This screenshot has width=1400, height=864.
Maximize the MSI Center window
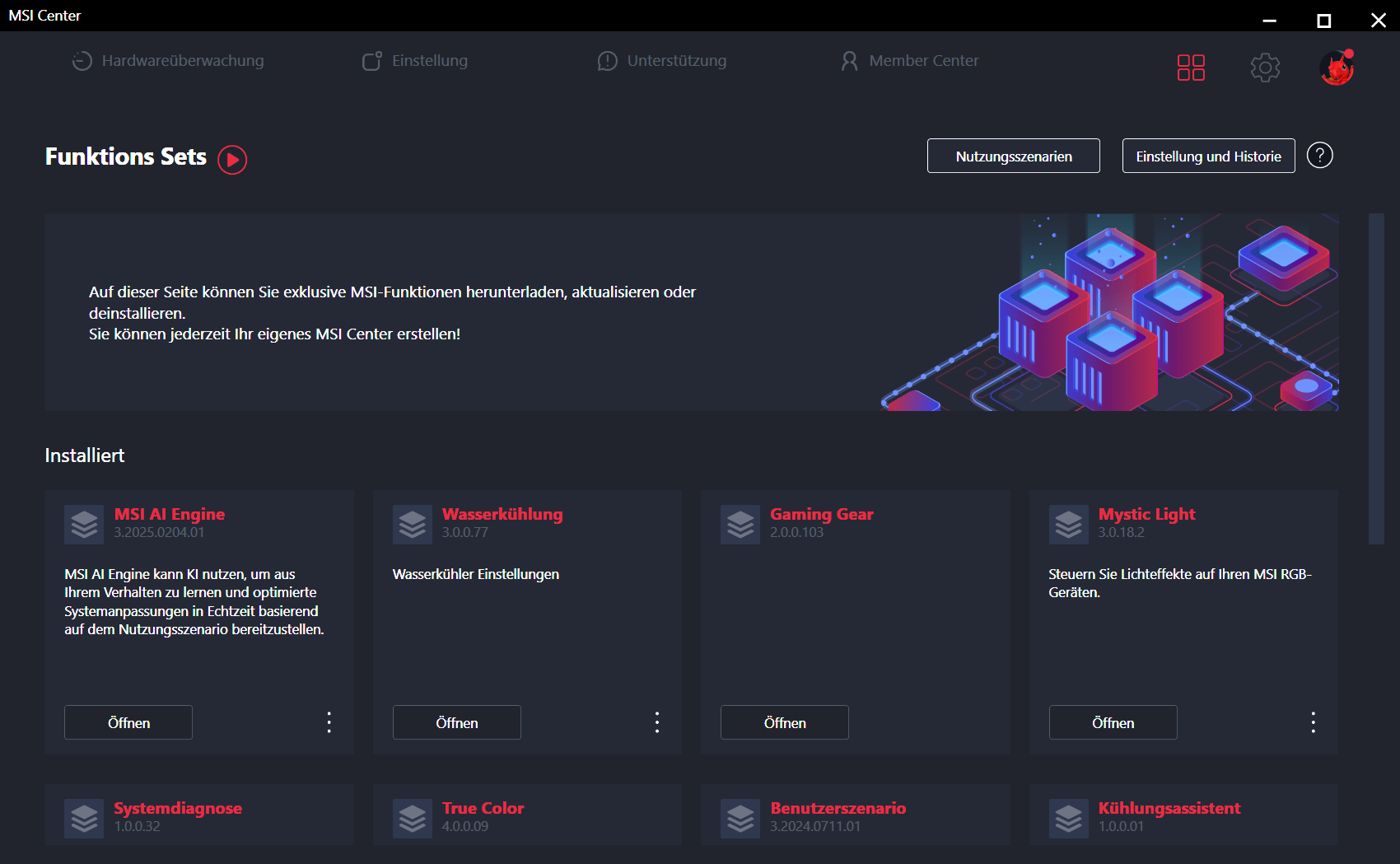click(1323, 20)
